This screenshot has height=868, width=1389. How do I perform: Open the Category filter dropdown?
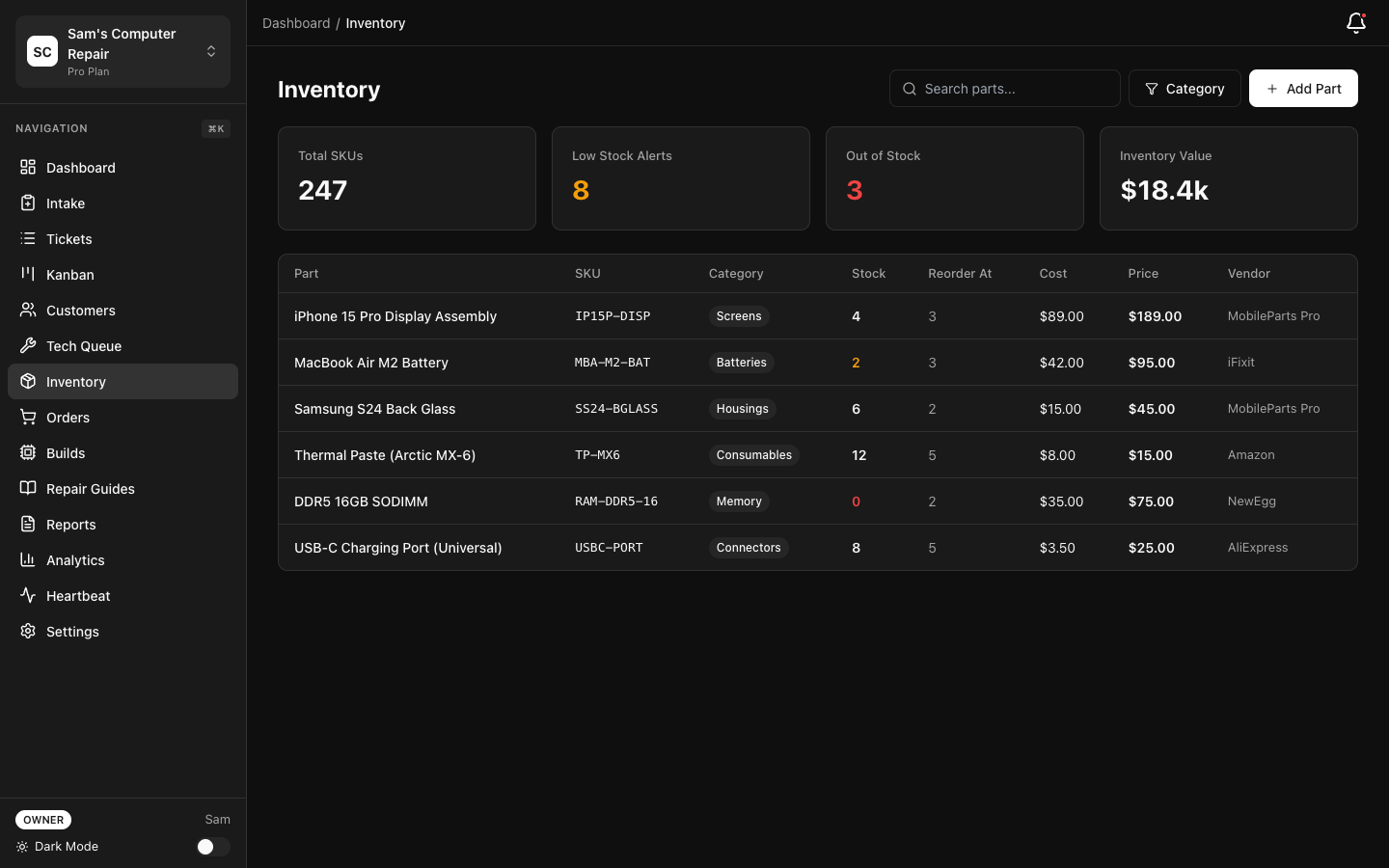tap(1185, 88)
